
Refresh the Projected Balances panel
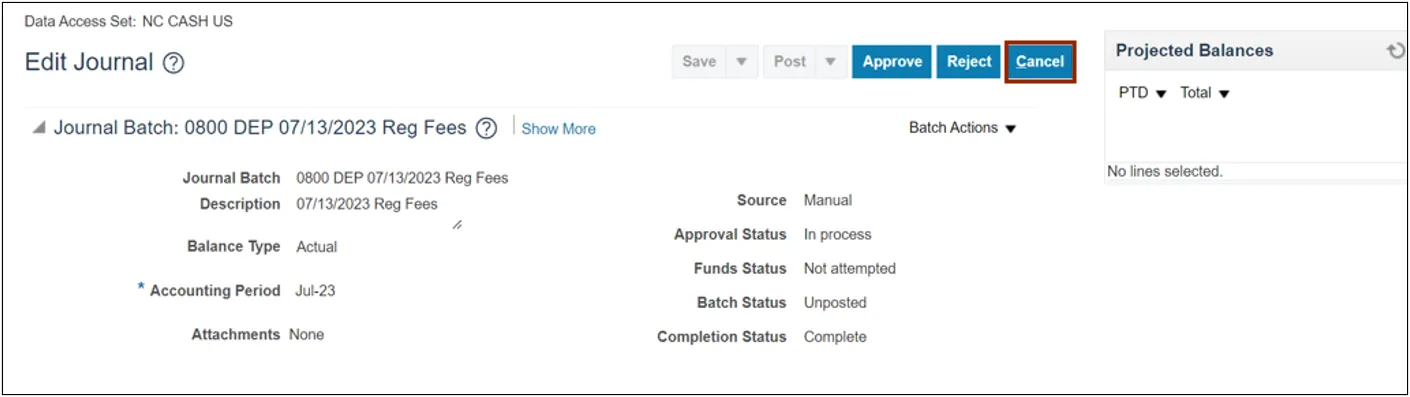tap(1396, 51)
